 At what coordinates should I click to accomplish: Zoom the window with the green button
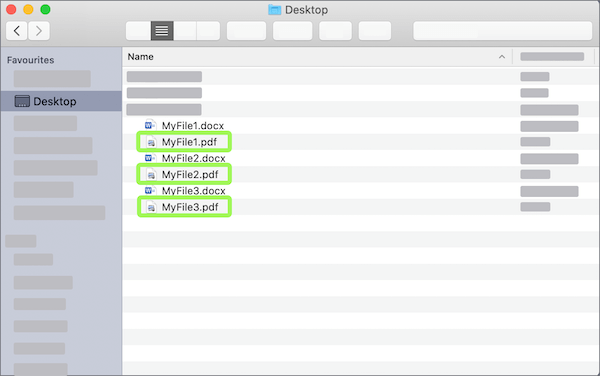46,10
